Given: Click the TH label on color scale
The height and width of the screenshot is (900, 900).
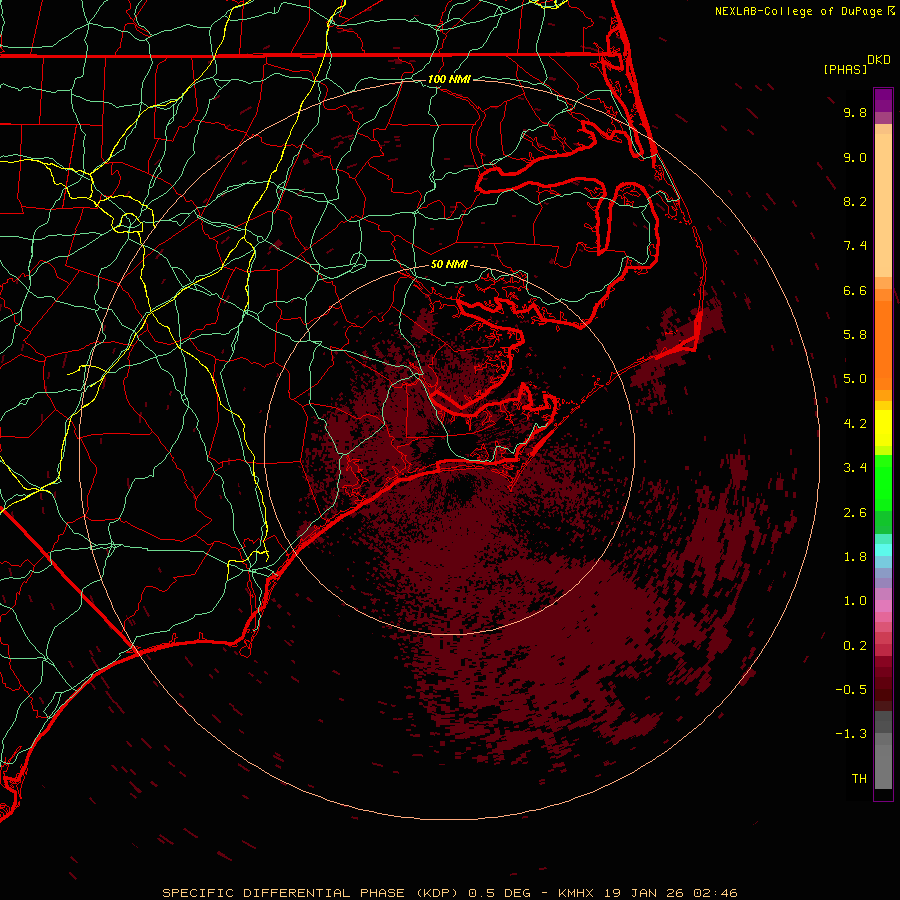Looking at the screenshot, I should pos(859,779).
